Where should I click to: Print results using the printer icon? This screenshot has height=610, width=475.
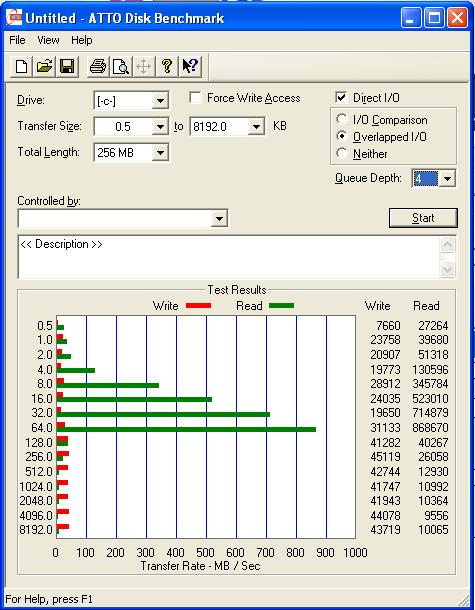click(x=98, y=67)
